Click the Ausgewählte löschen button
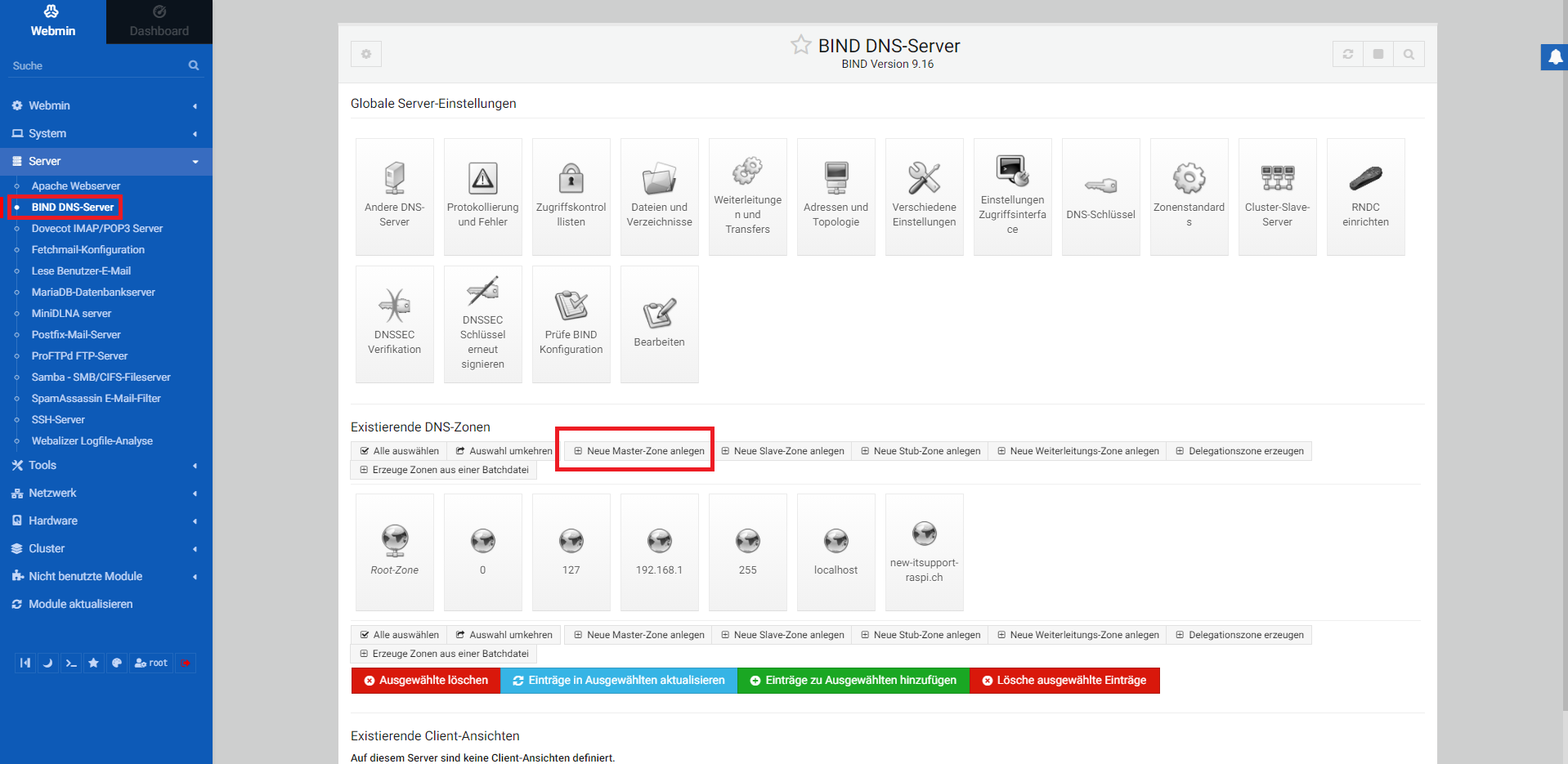Screen dimensions: 1568x764 click(x=426, y=680)
